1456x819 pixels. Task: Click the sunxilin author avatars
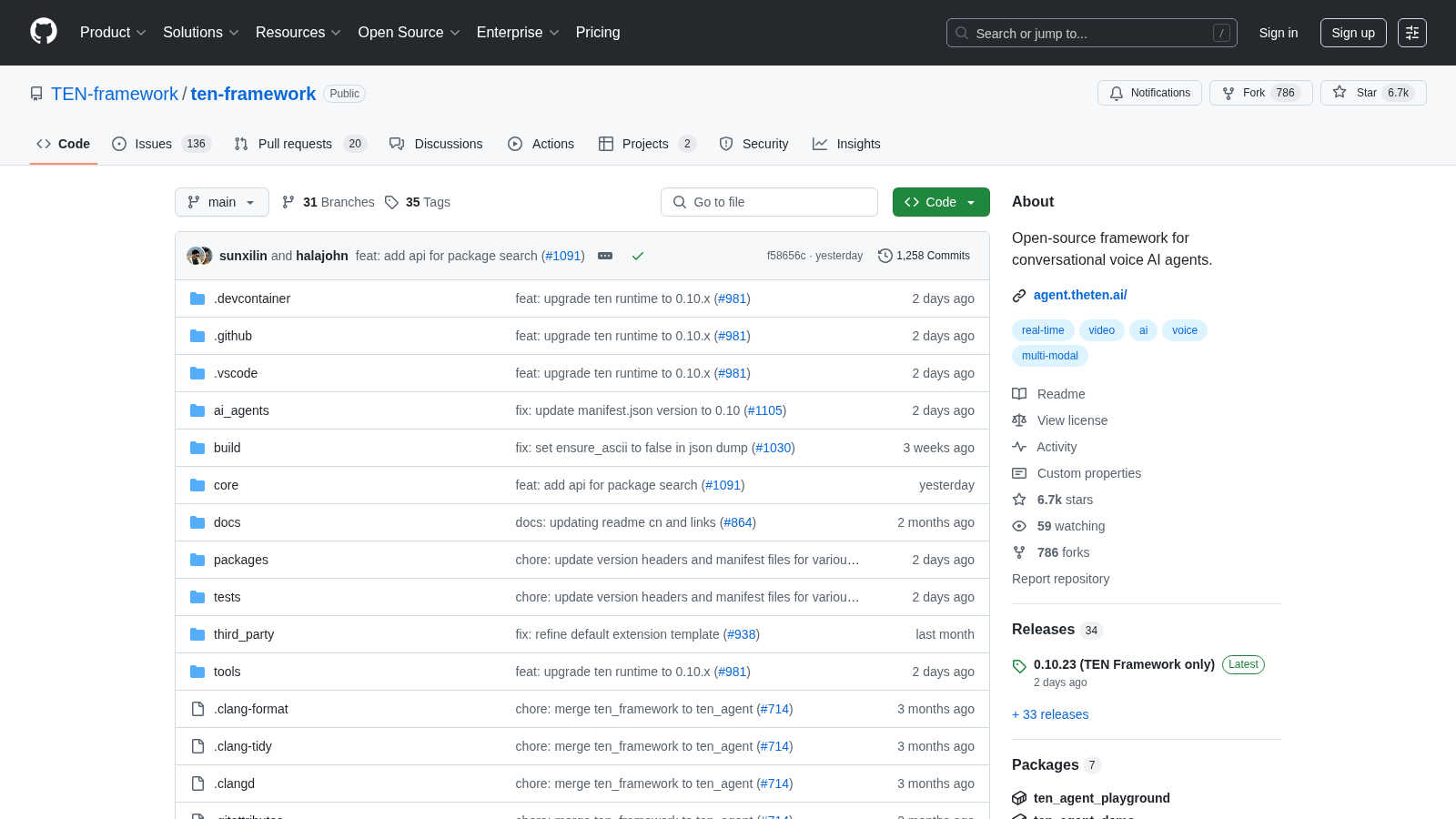(199, 256)
